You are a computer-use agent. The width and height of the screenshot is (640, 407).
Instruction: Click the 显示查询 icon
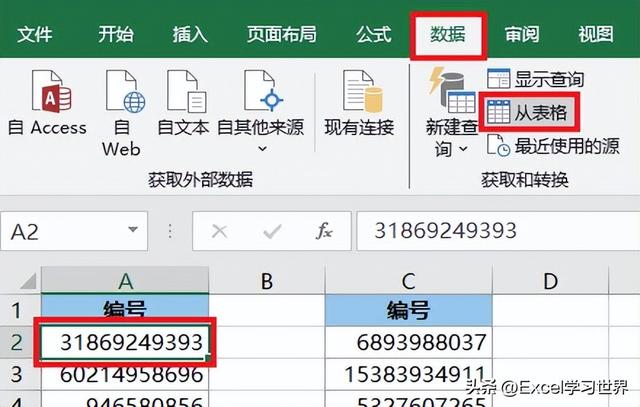[498, 79]
